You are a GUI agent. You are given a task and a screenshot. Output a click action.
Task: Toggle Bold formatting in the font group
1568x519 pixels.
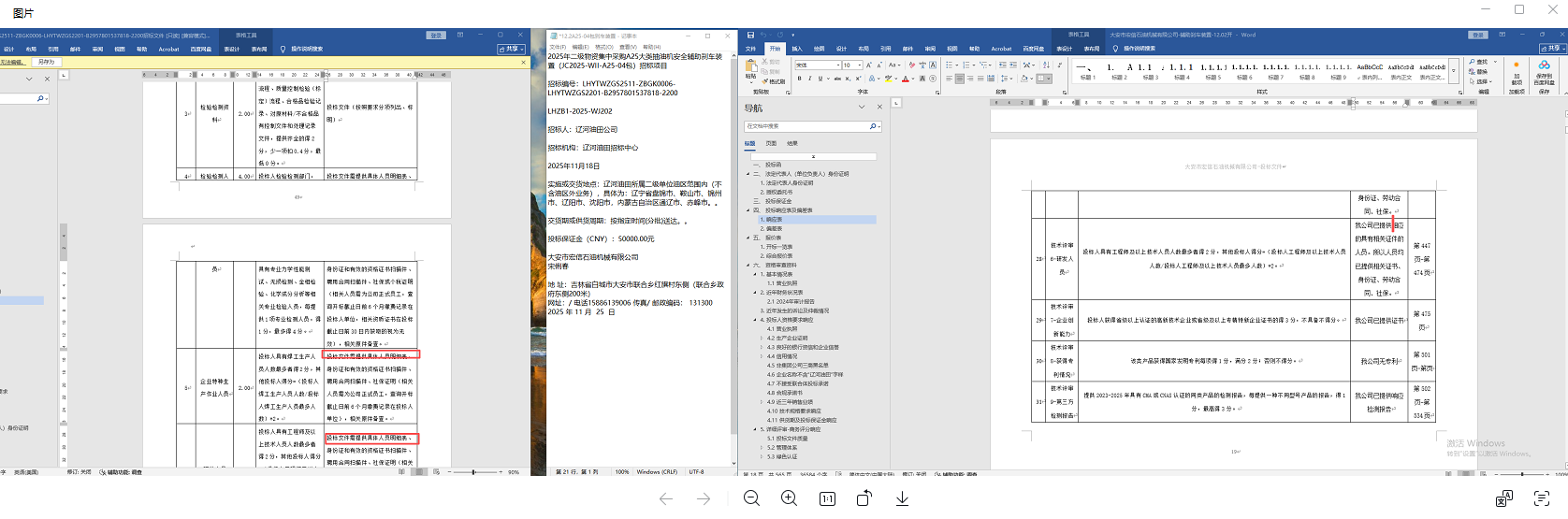(x=799, y=79)
